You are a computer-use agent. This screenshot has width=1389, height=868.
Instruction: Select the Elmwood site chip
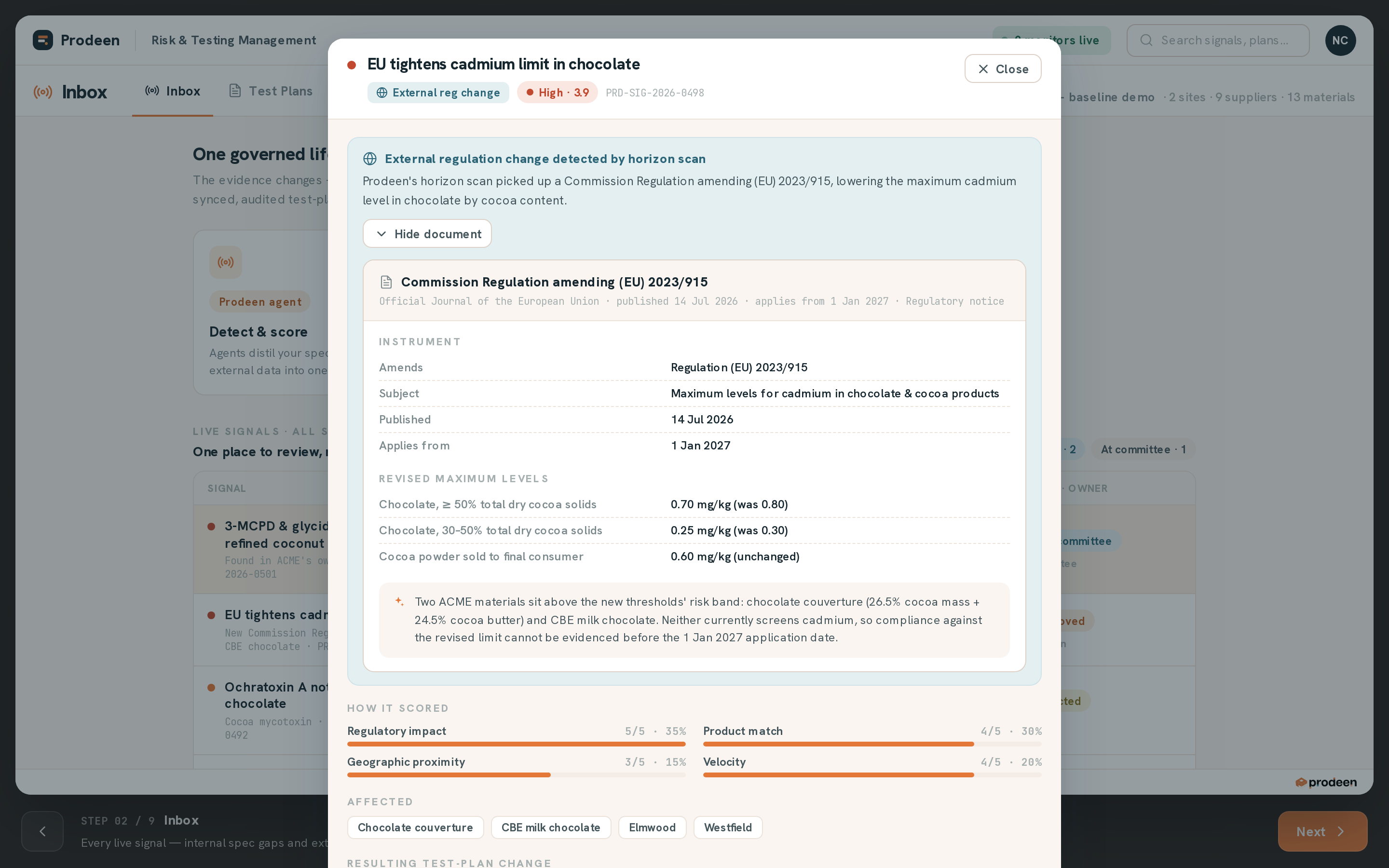[652, 827]
